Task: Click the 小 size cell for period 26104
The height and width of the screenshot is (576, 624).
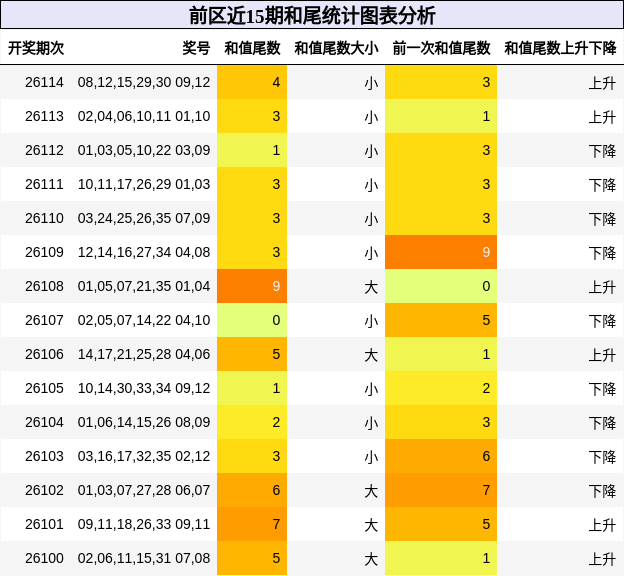Action: [x=371, y=422]
